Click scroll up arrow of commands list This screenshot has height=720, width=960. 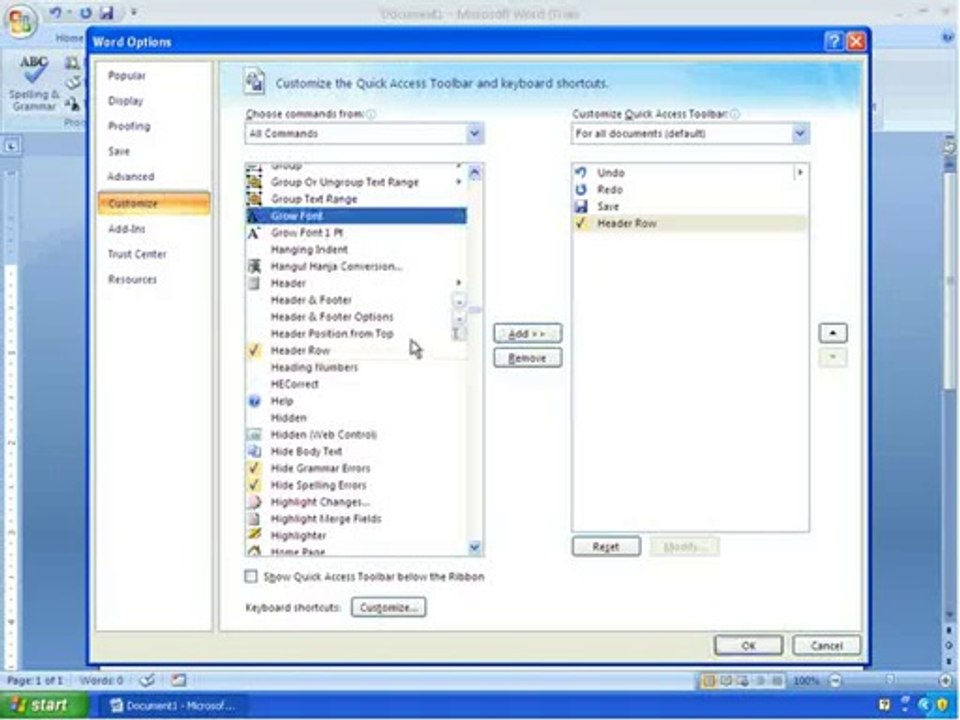[474, 173]
